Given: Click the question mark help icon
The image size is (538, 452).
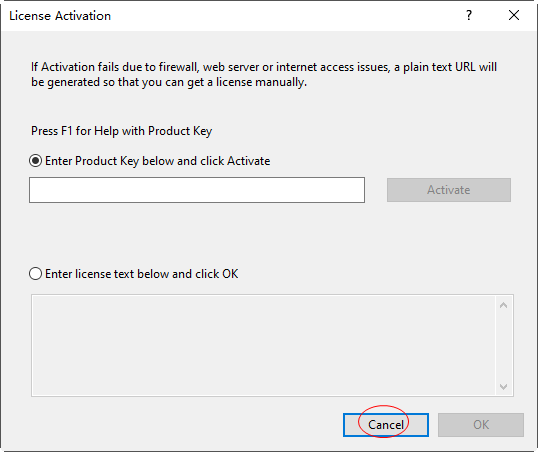Looking at the screenshot, I should click(x=469, y=15).
